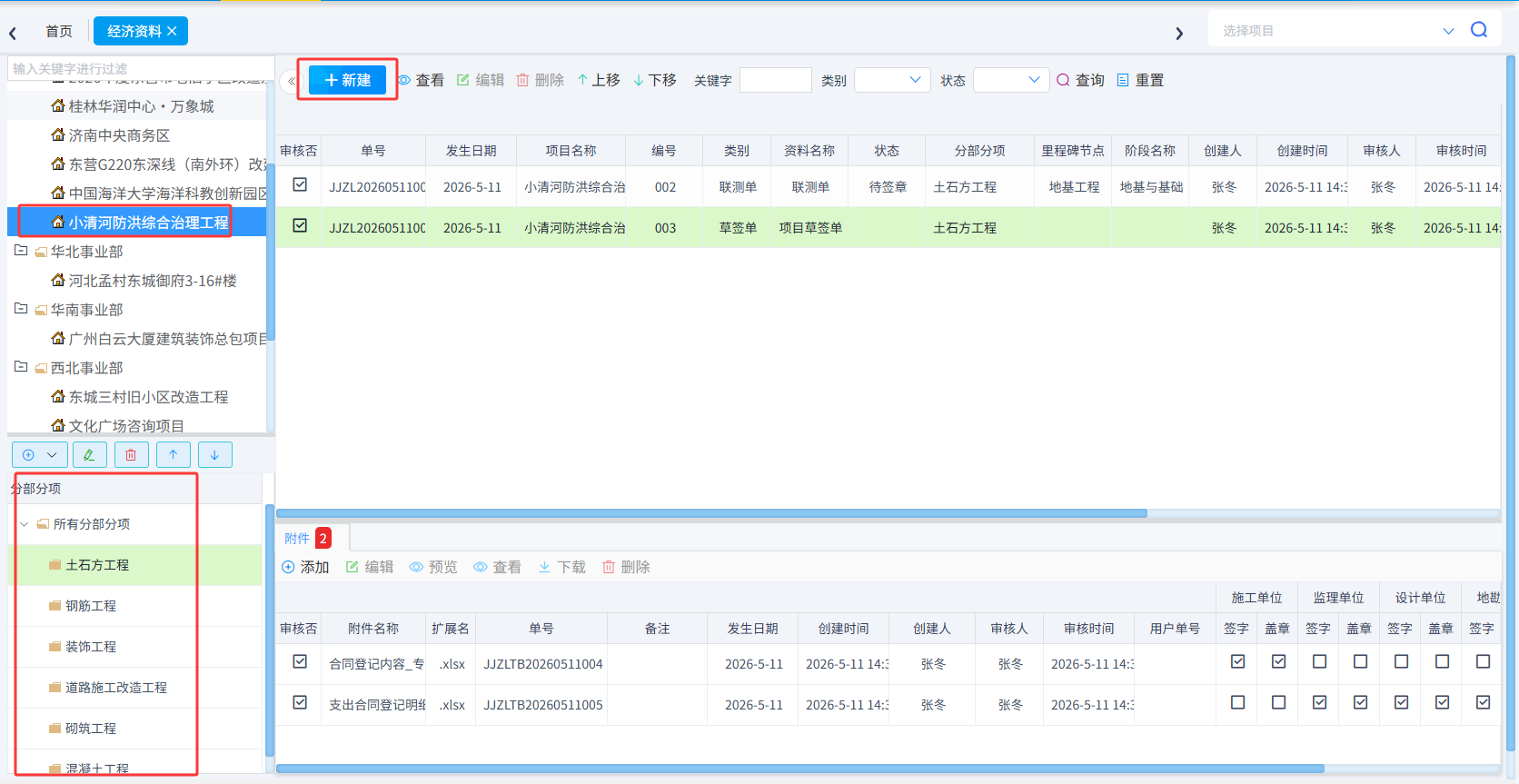Click the 查询 button
This screenshot has width=1519, height=784.
click(x=1080, y=80)
